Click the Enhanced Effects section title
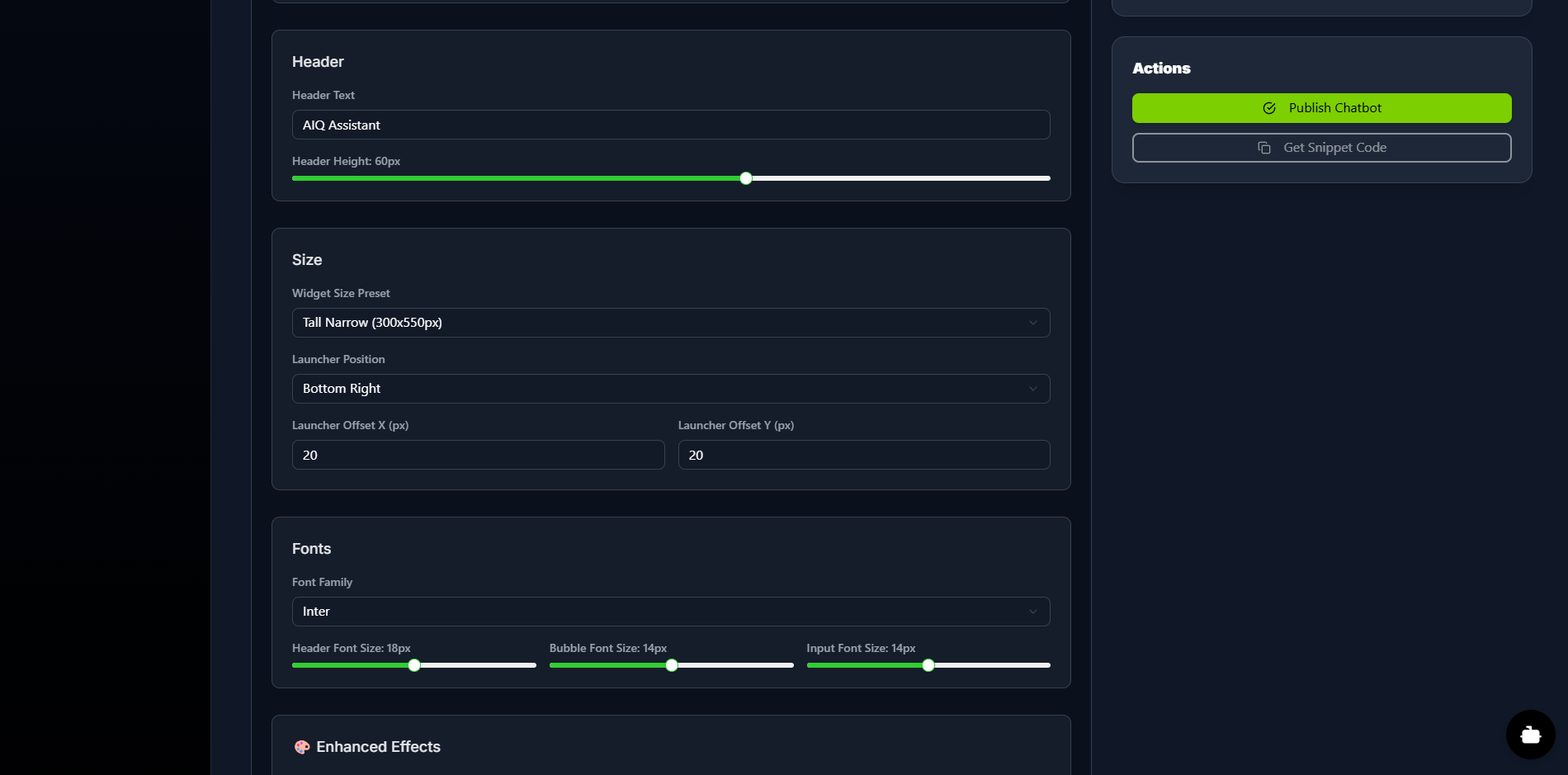 click(x=378, y=747)
